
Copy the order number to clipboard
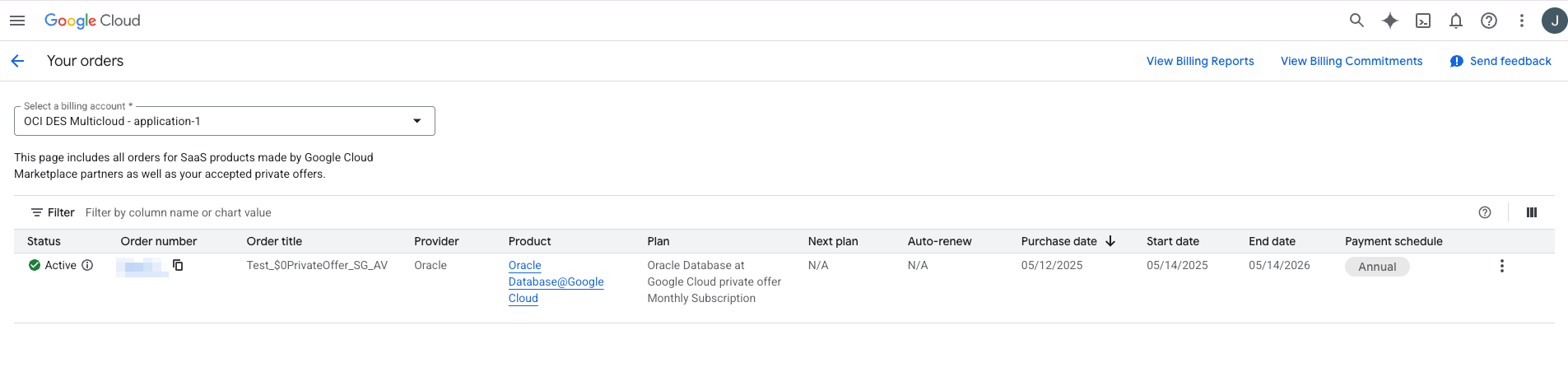(178, 265)
